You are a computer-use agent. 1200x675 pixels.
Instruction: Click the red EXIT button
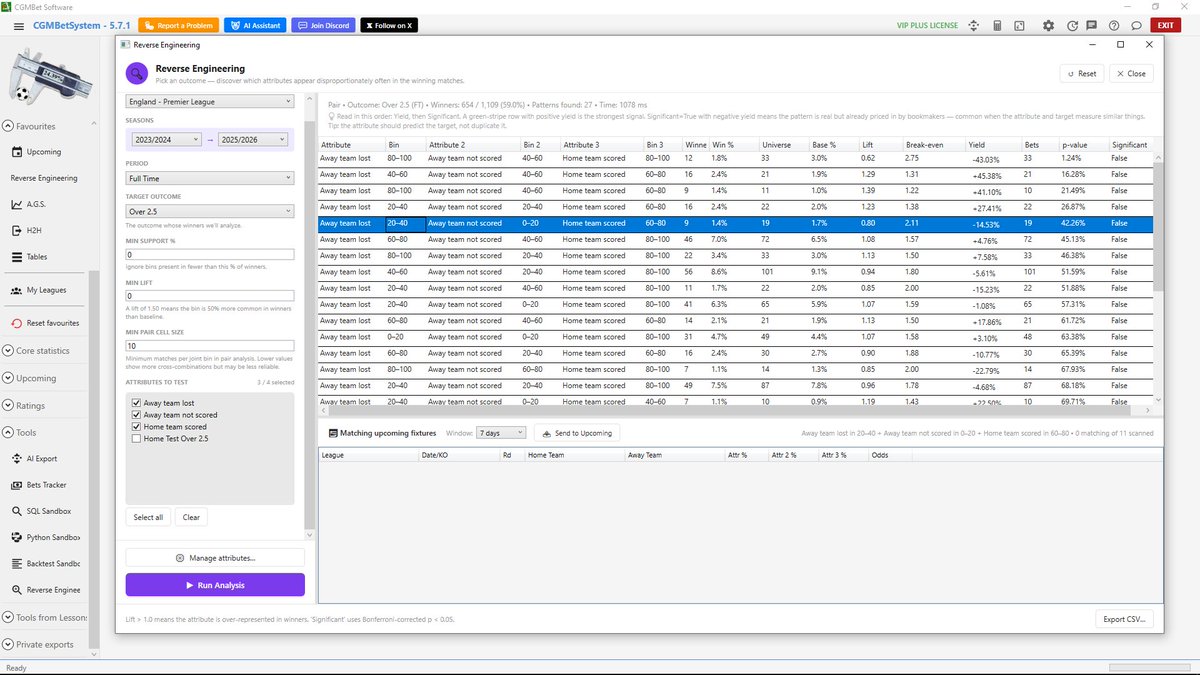click(1165, 25)
